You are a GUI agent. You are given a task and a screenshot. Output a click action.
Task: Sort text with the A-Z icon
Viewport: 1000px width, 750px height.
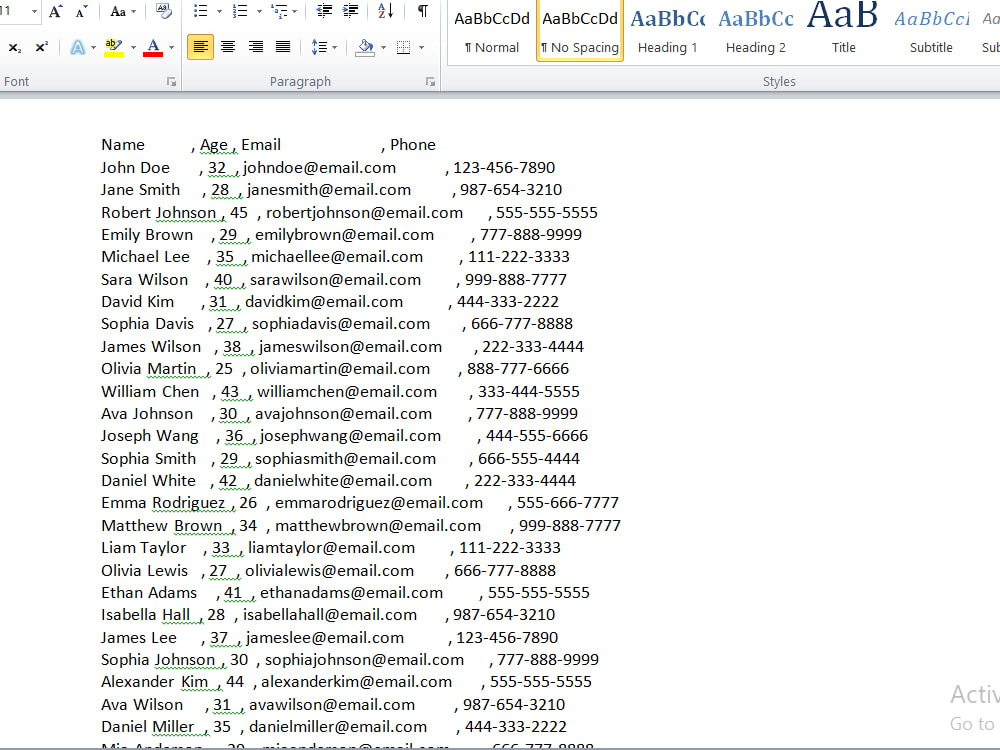[x=385, y=11]
